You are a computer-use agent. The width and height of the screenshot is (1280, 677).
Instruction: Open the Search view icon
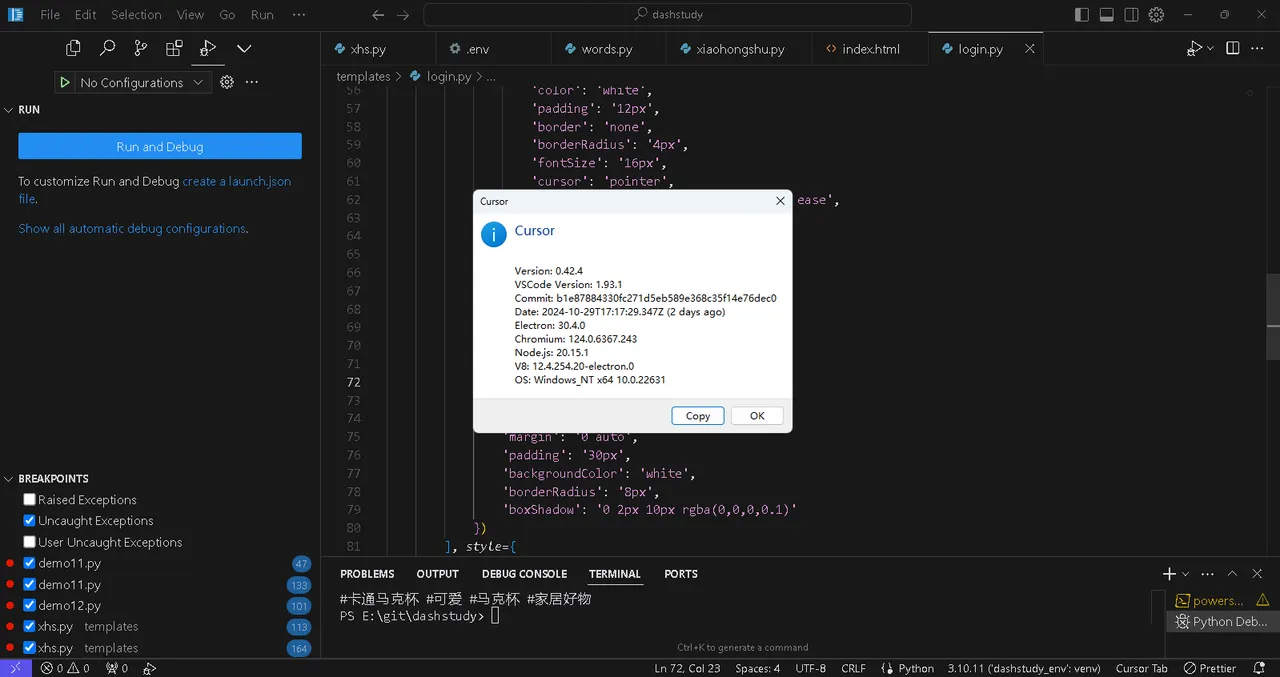click(107, 48)
